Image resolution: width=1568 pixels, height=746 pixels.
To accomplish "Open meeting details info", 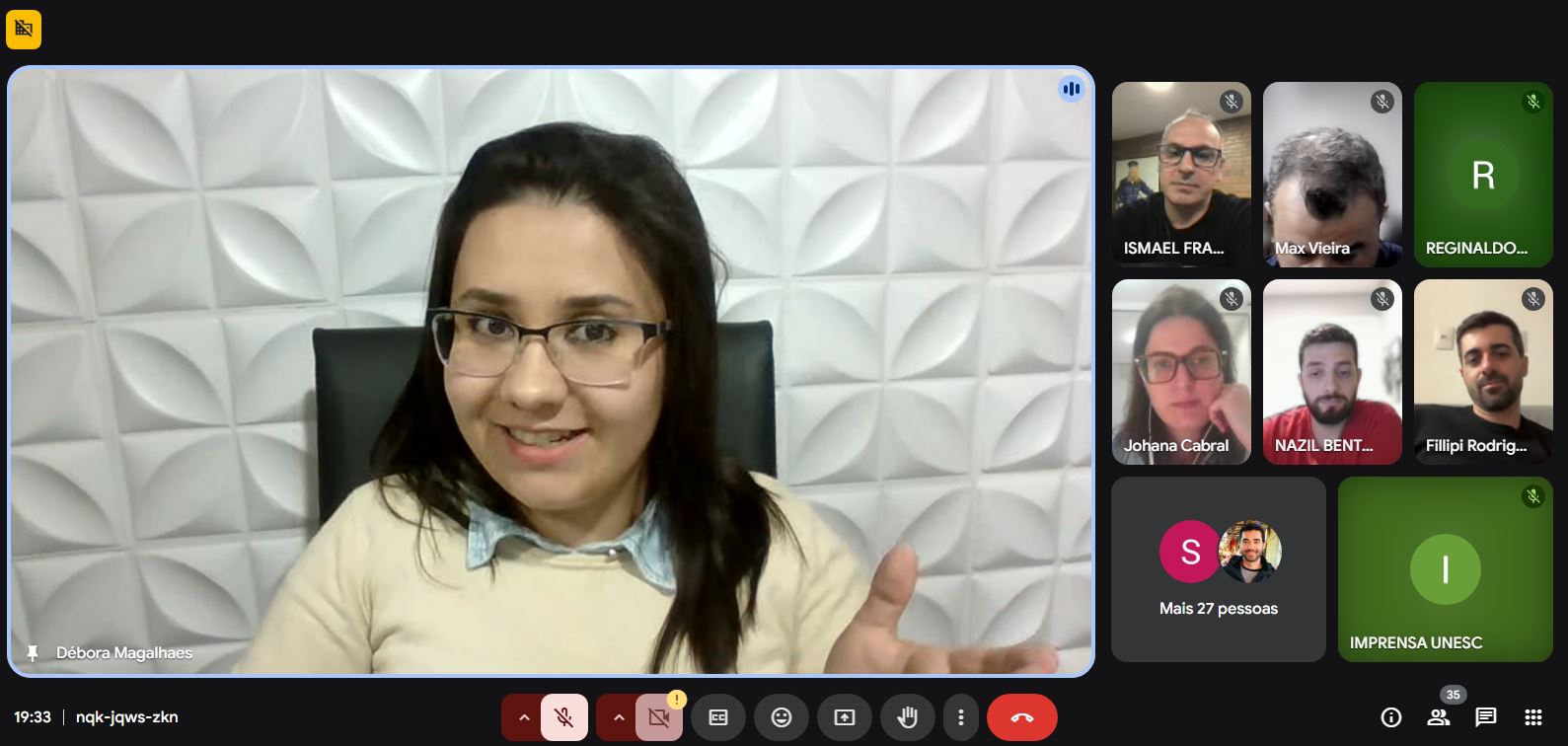I will 1391,717.
